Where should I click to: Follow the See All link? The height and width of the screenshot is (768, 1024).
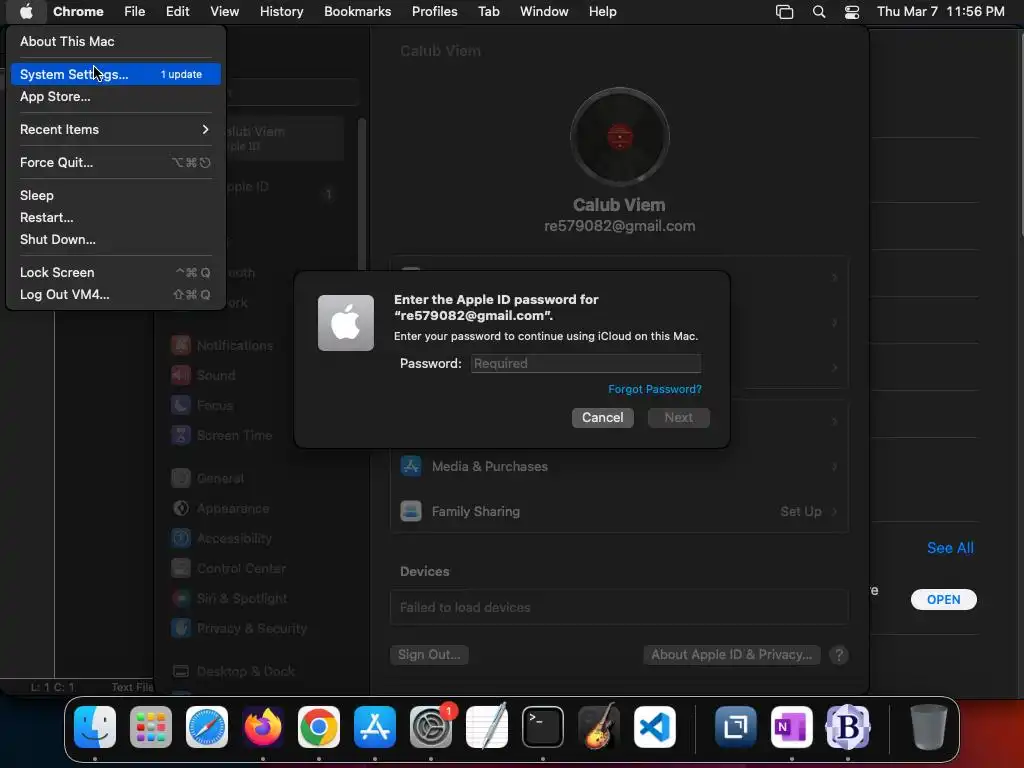(x=950, y=548)
